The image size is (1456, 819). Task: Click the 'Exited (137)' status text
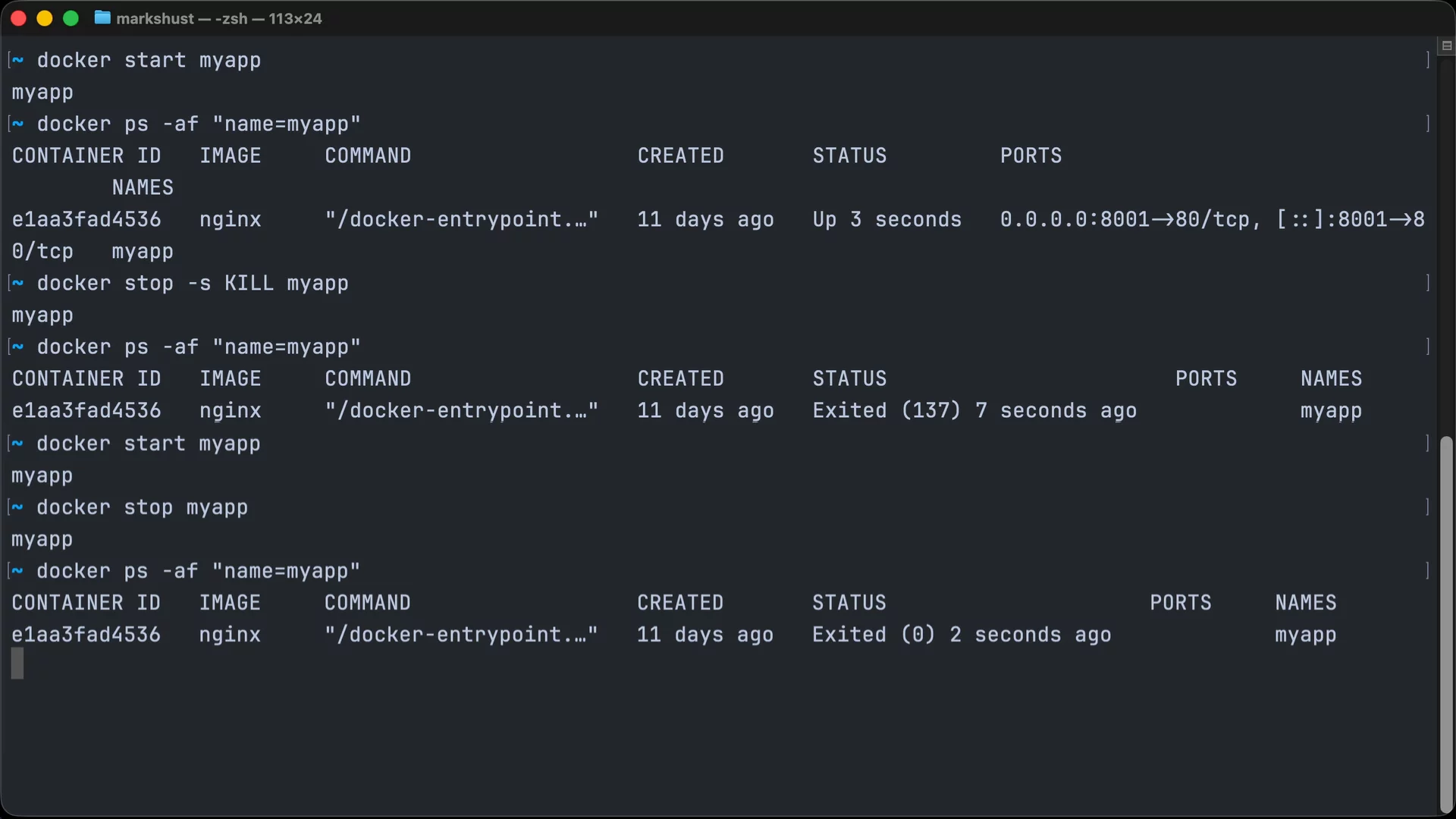pos(886,410)
